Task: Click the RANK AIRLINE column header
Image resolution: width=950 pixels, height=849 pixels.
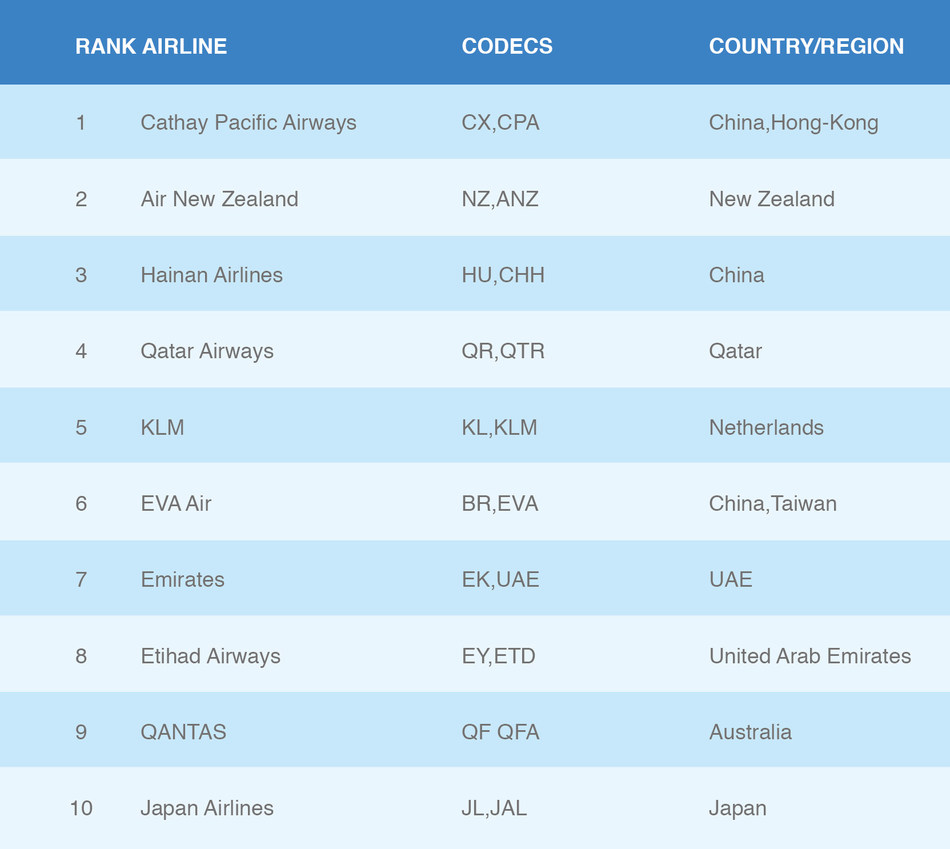Action: [151, 46]
